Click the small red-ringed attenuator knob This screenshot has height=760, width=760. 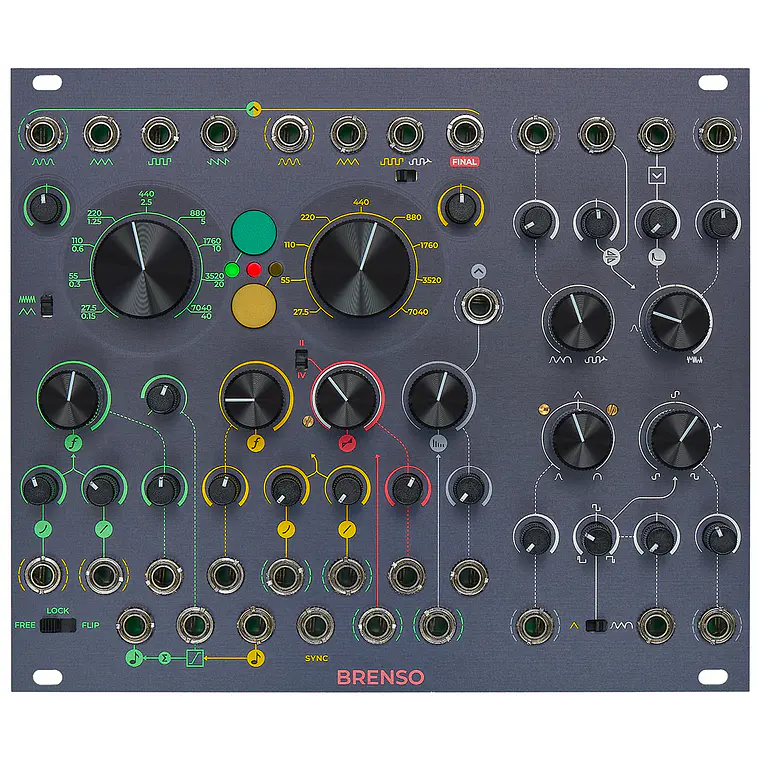coord(407,489)
